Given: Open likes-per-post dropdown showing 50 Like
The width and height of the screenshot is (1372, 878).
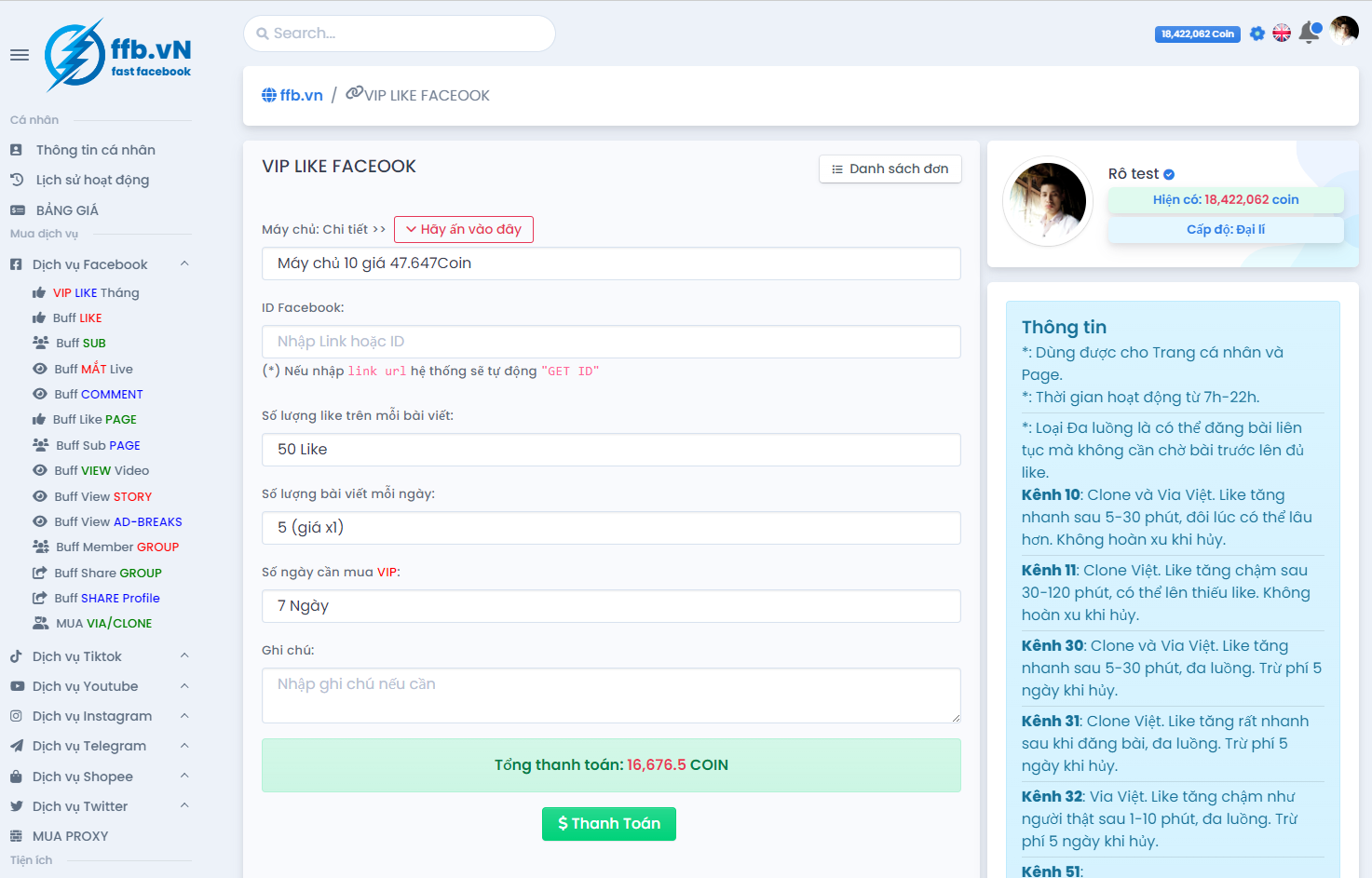Looking at the screenshot, I should point(611,450).
